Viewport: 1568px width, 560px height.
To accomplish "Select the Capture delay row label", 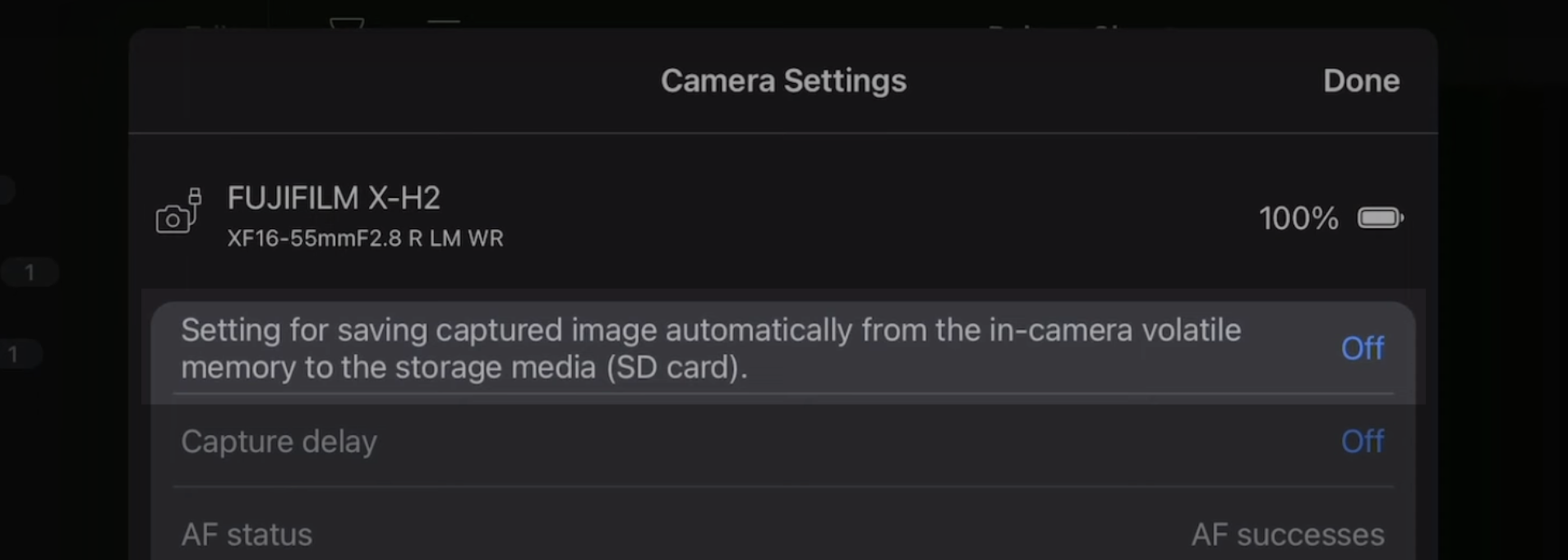I will [x=279, y=442].
